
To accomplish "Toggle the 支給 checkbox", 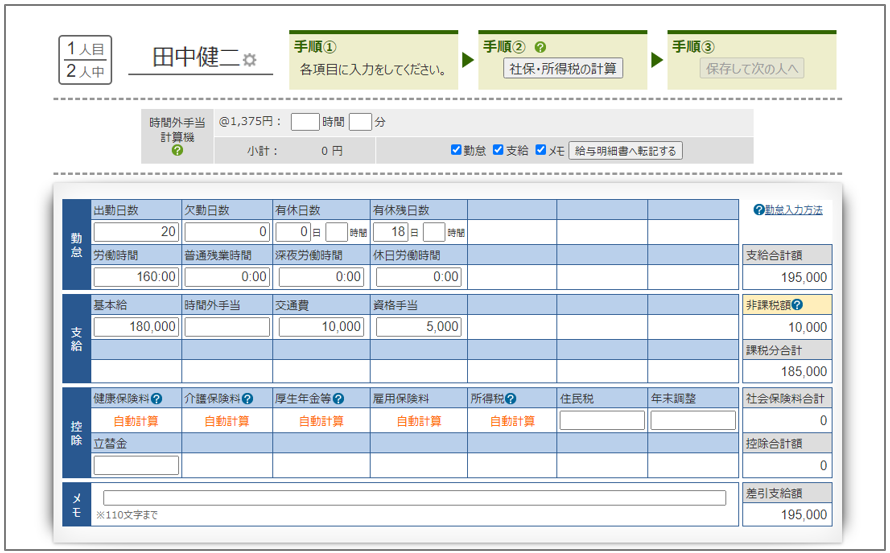I will (x=498, y=151).
